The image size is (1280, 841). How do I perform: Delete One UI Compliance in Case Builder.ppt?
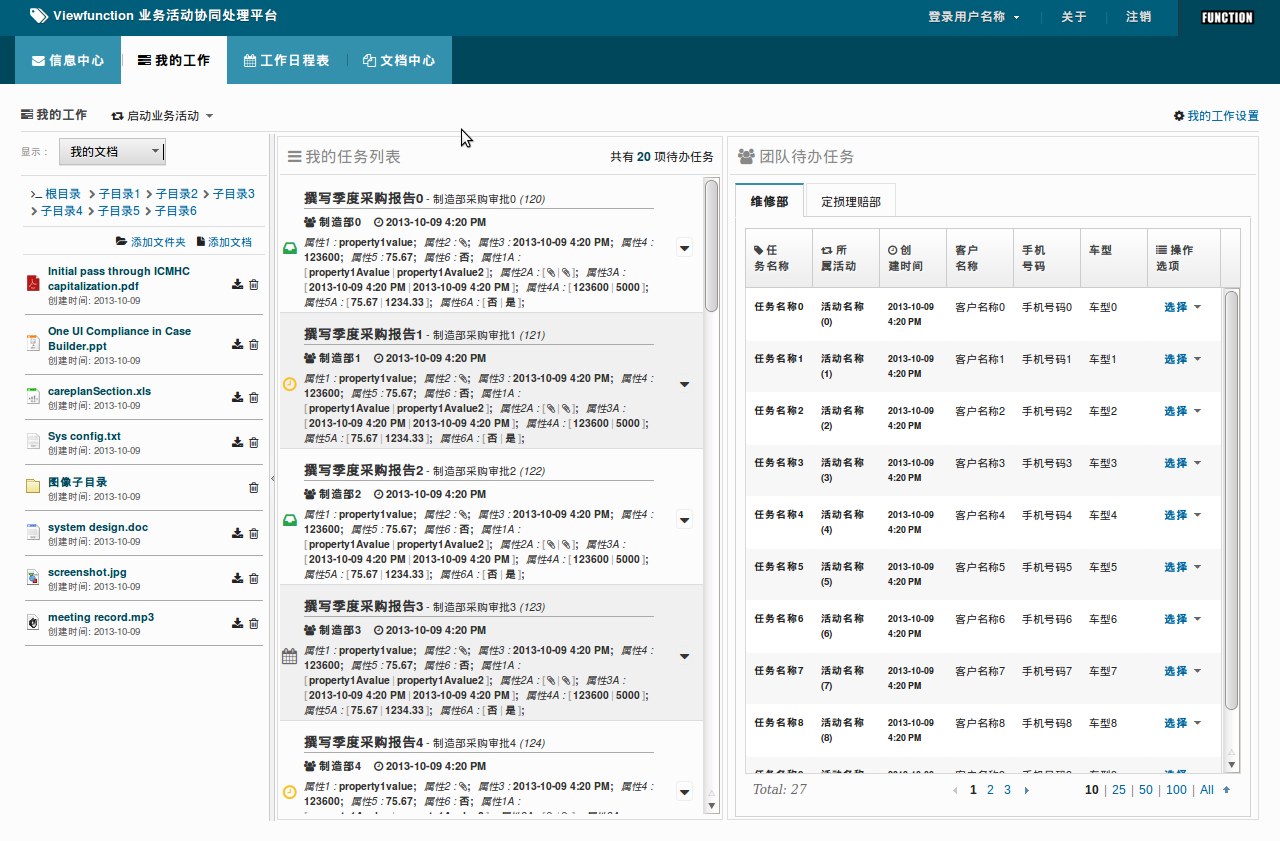pos(253,345)
